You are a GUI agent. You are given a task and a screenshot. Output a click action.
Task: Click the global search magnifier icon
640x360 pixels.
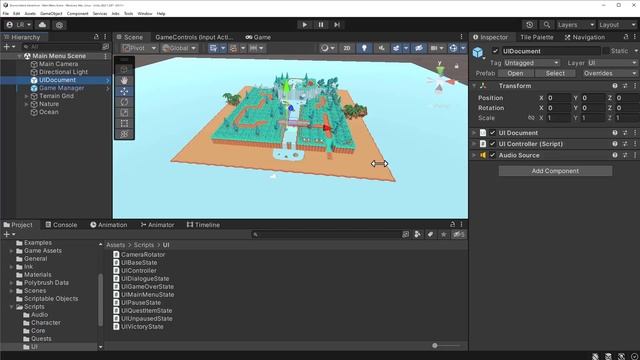(547, 25)
